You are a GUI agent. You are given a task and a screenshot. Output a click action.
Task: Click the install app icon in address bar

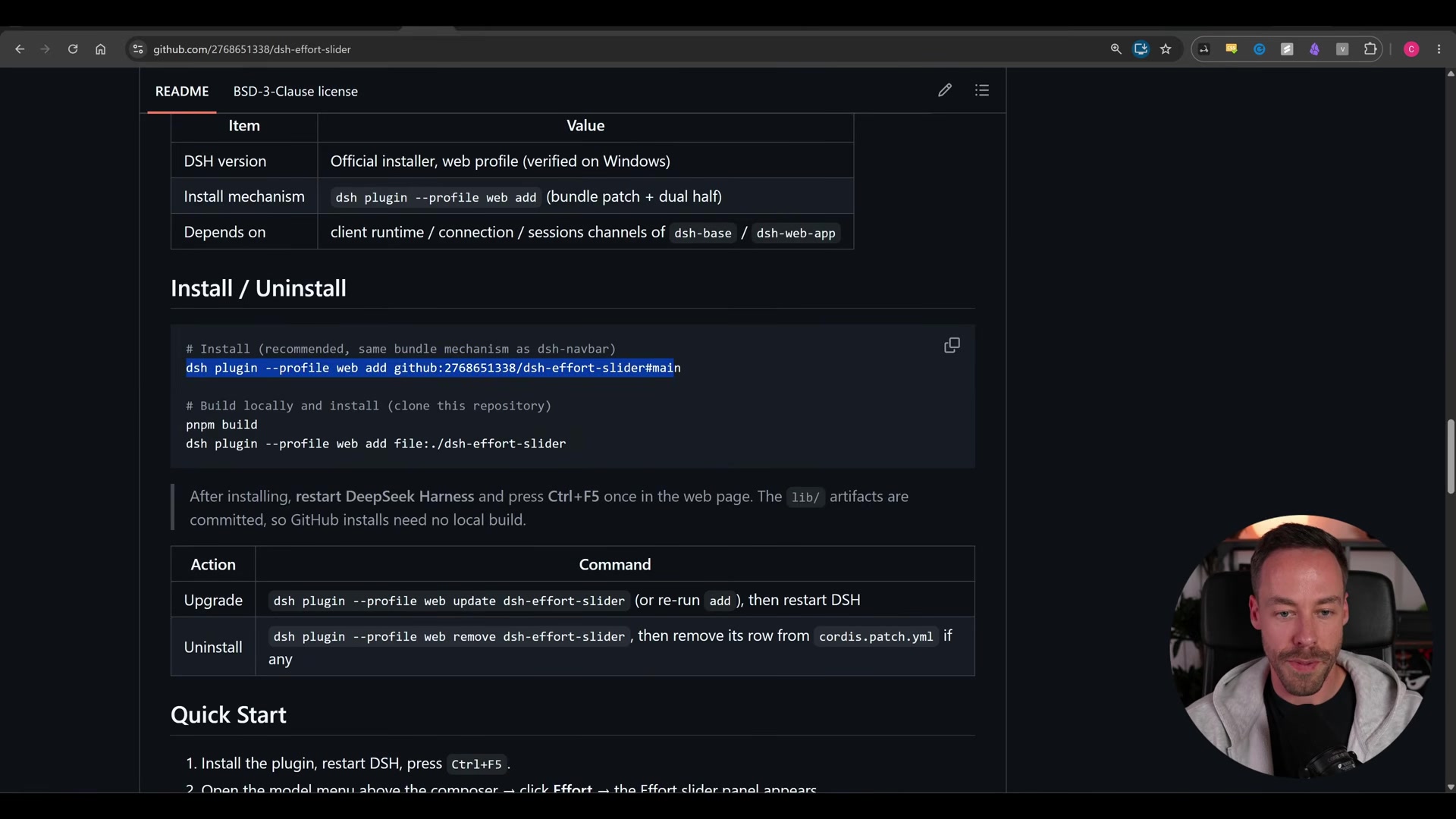pos(1141,49)
